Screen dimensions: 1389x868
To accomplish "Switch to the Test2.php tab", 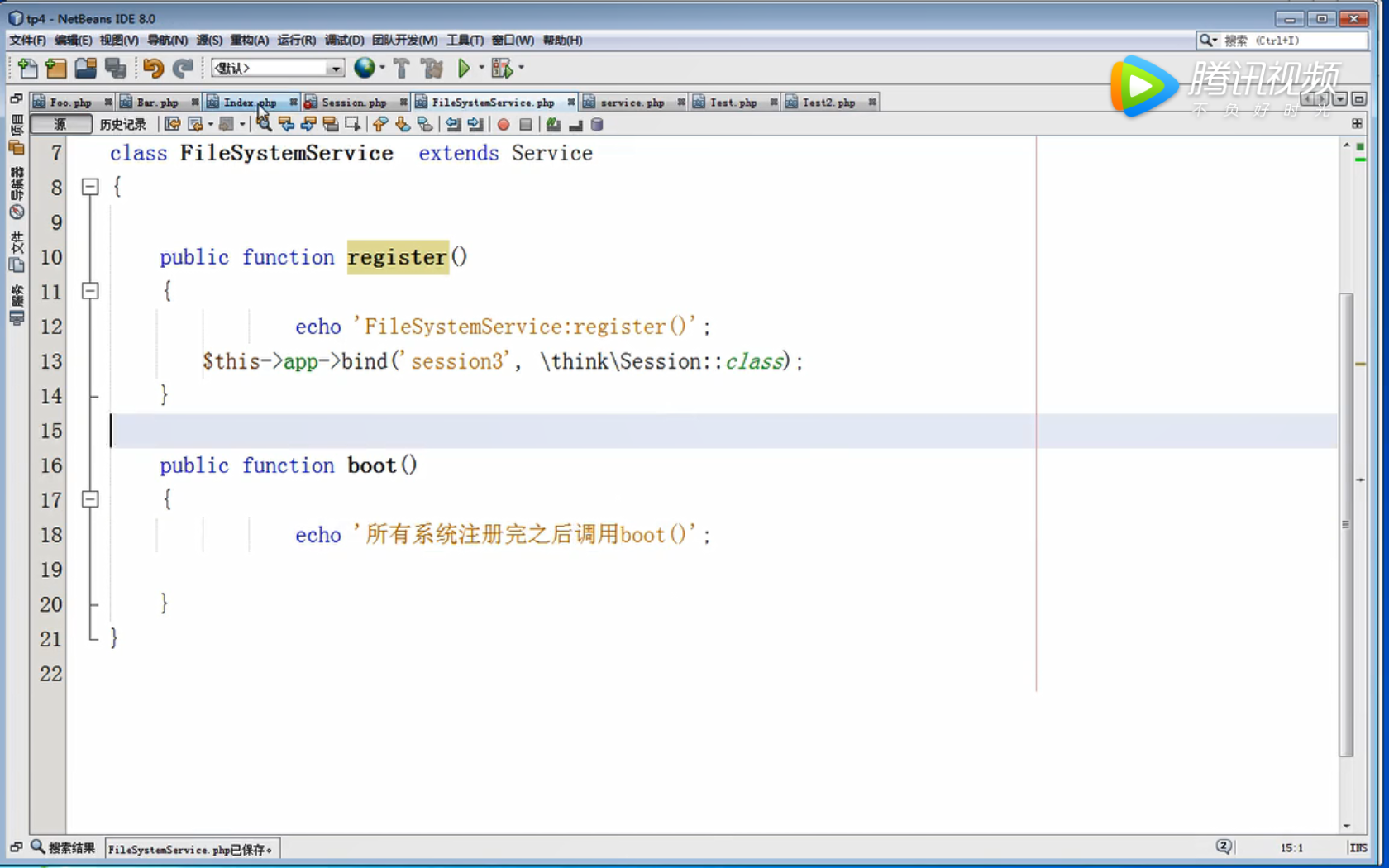I will pos(828,103).
